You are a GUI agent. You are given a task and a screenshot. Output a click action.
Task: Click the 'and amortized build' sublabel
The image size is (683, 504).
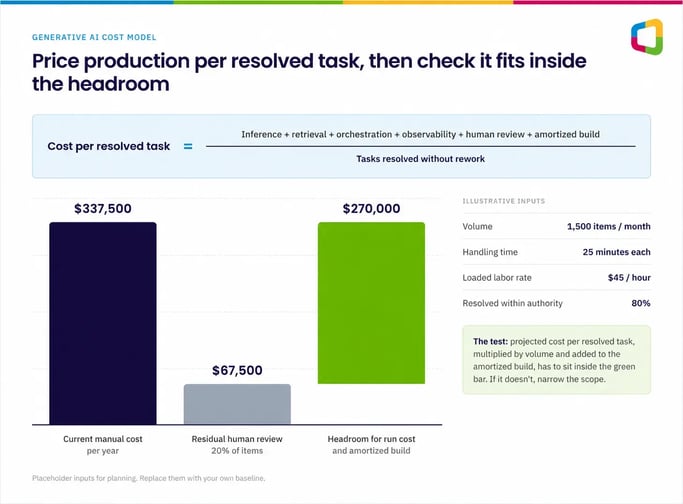(371, 451)
